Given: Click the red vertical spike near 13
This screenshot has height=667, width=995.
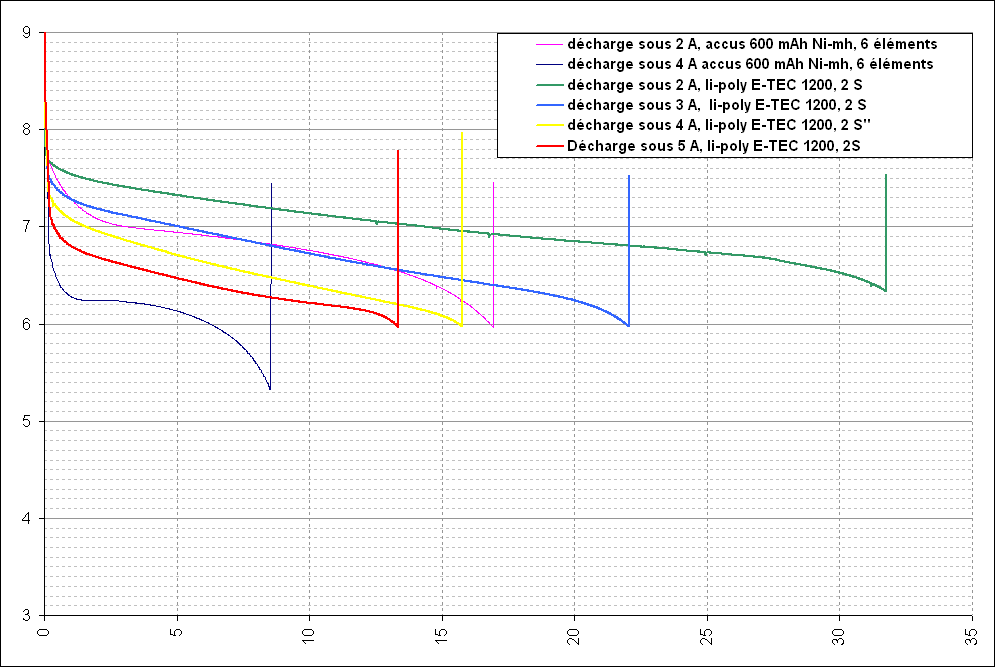Looking at the screenshot, I should pyautogui.click(x=398, y=230).
